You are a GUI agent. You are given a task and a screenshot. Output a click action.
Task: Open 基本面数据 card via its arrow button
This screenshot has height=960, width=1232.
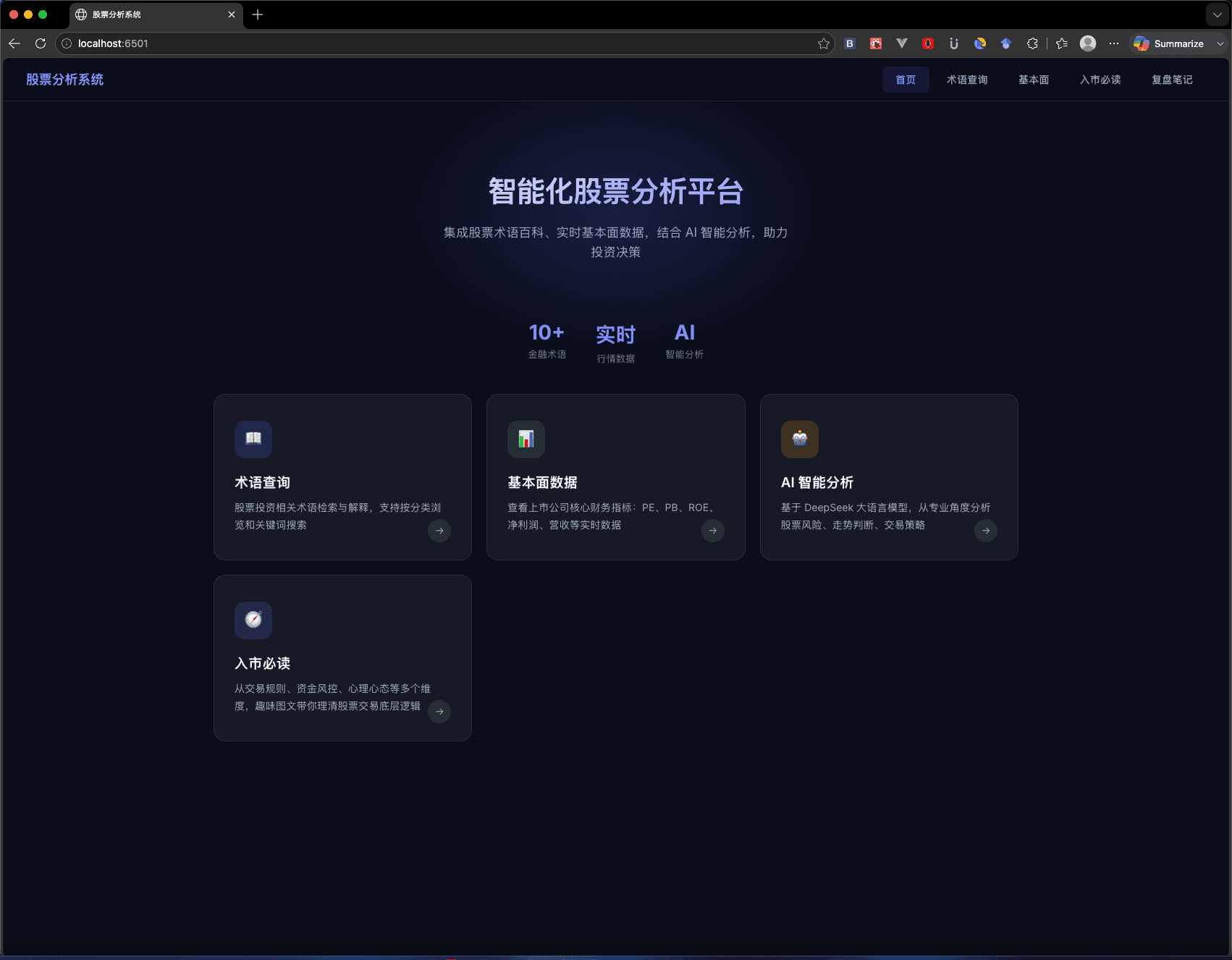point(713,531)
